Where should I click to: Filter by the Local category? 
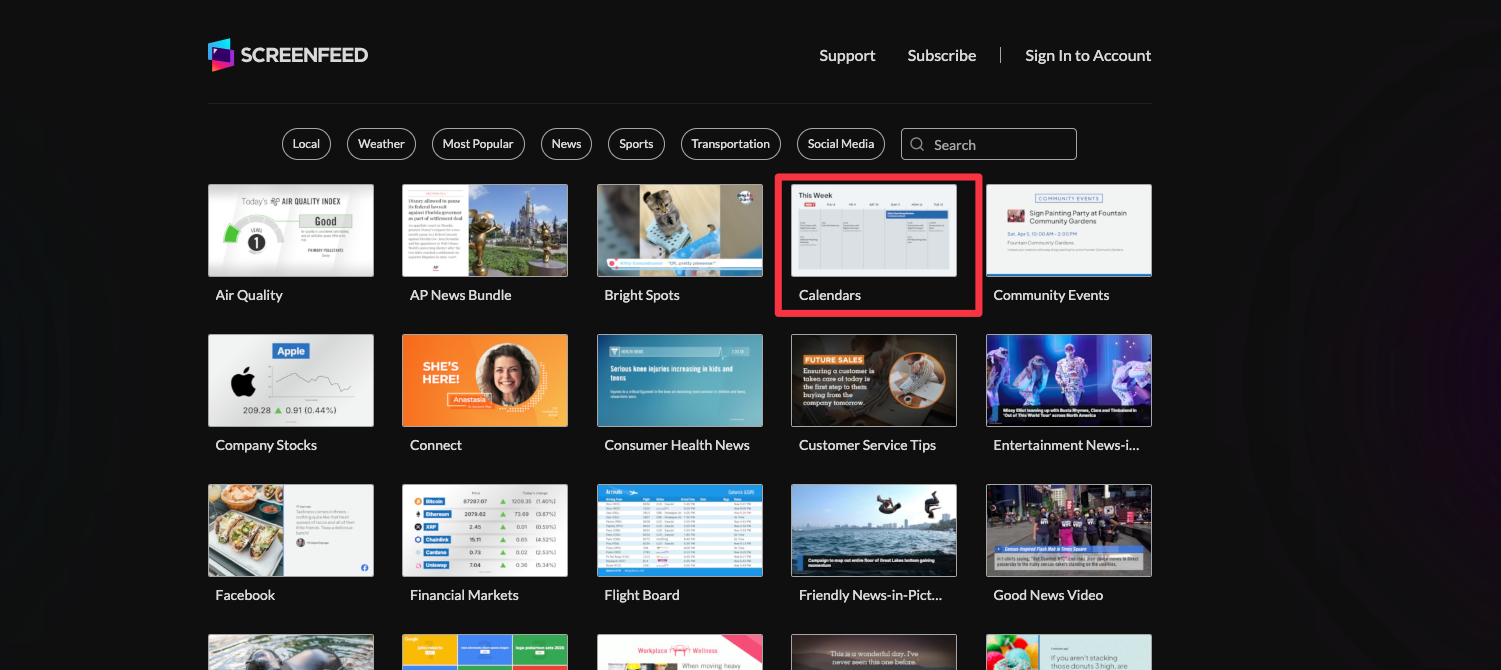coord(306,144)
